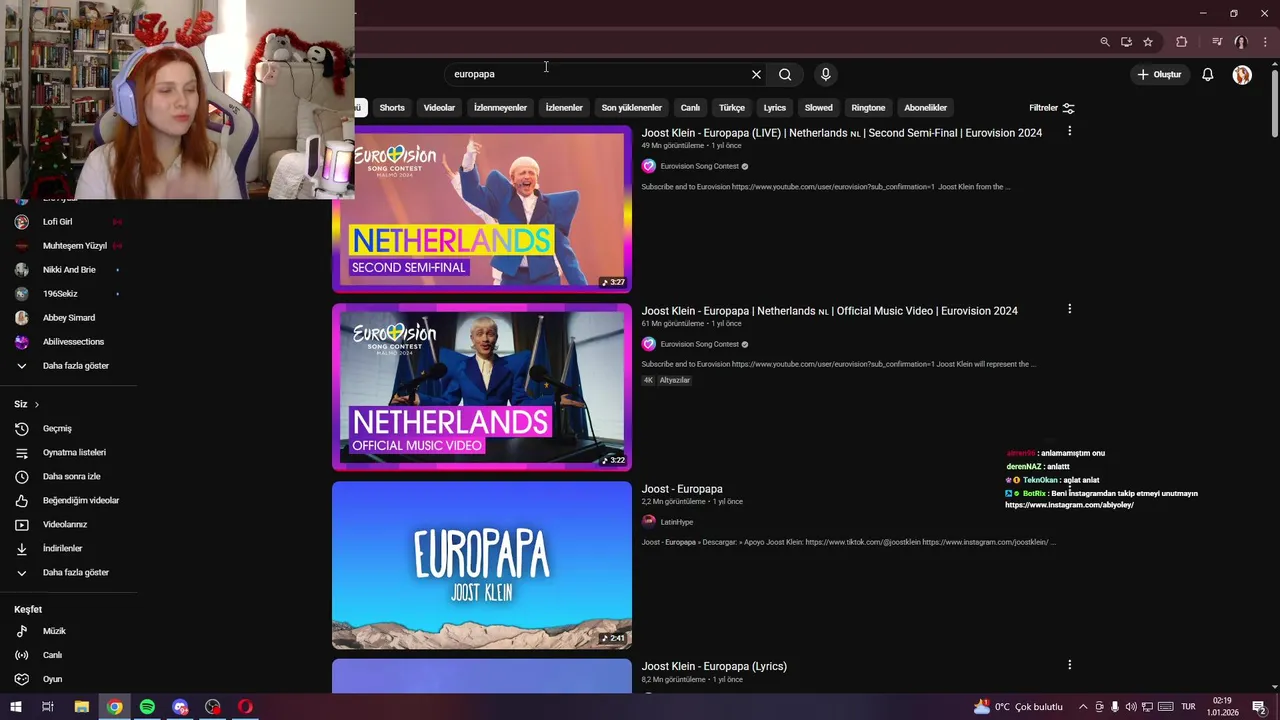The image size is (1280, 720).
Task: Click the install app icon in address bar
Action: [x=1126, y=42]
